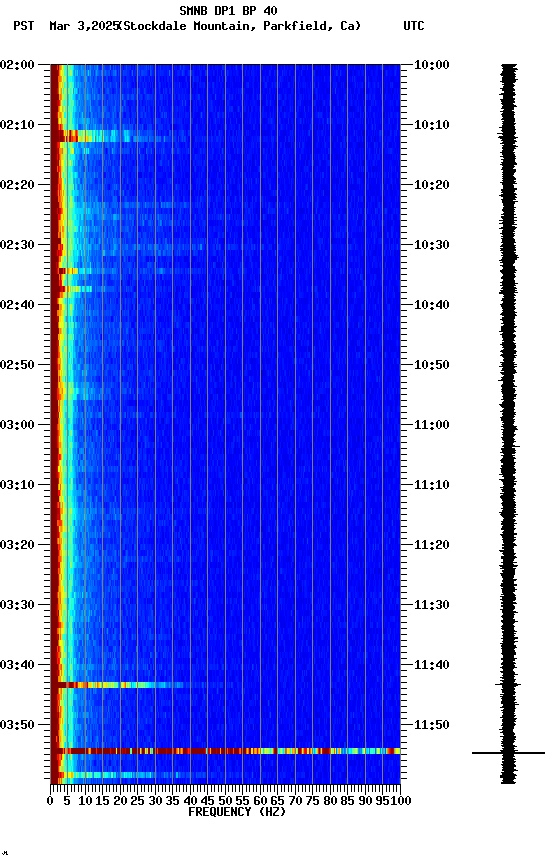Click the 02:10 PST time label

[17, 125]
